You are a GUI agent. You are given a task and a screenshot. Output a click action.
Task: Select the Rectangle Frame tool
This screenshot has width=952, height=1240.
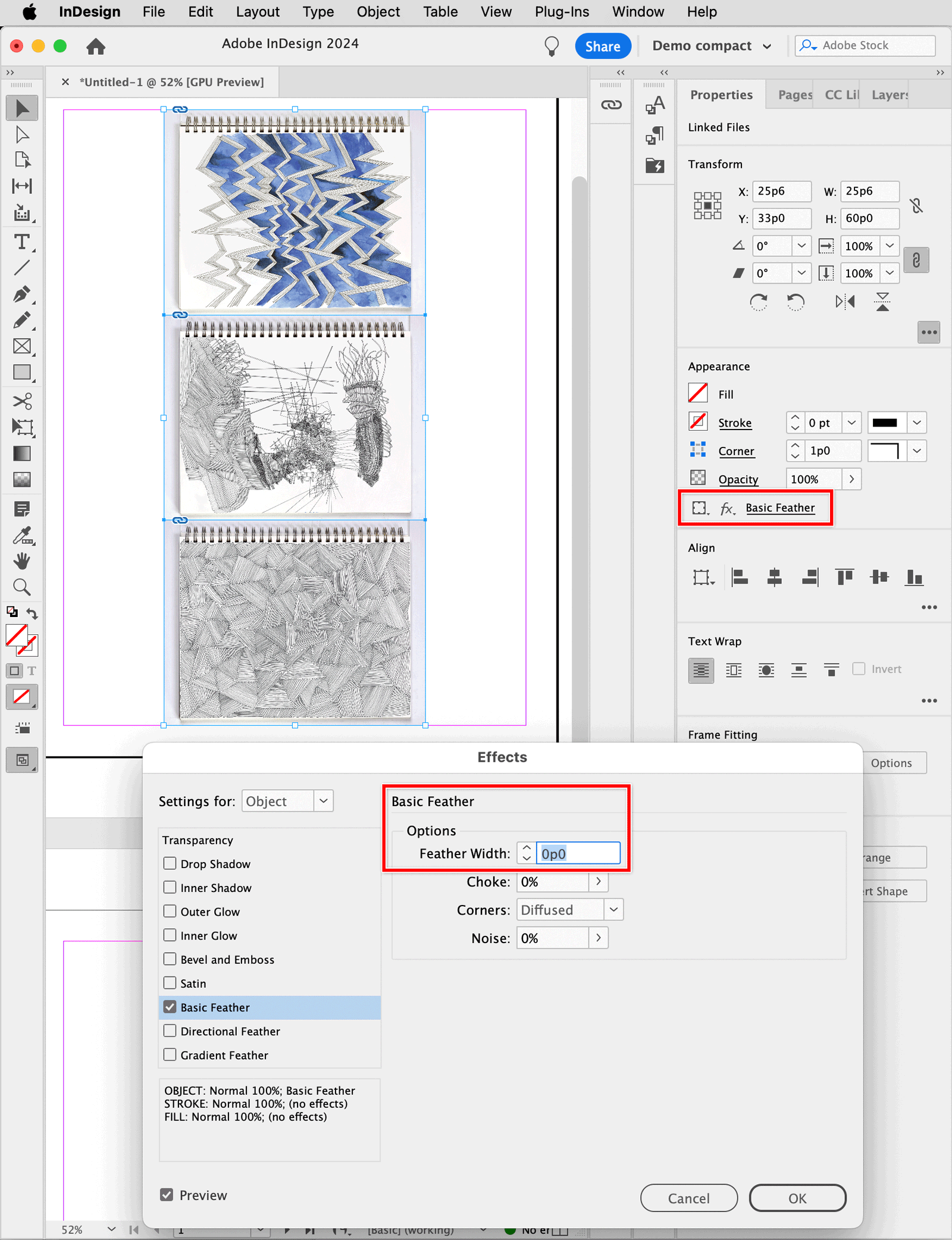[x=22, y=346]
